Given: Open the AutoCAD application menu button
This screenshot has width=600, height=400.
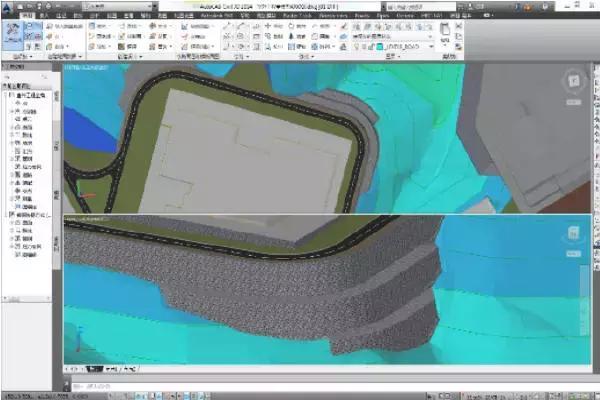Looking at the screenshot, I should pos(8,6).
